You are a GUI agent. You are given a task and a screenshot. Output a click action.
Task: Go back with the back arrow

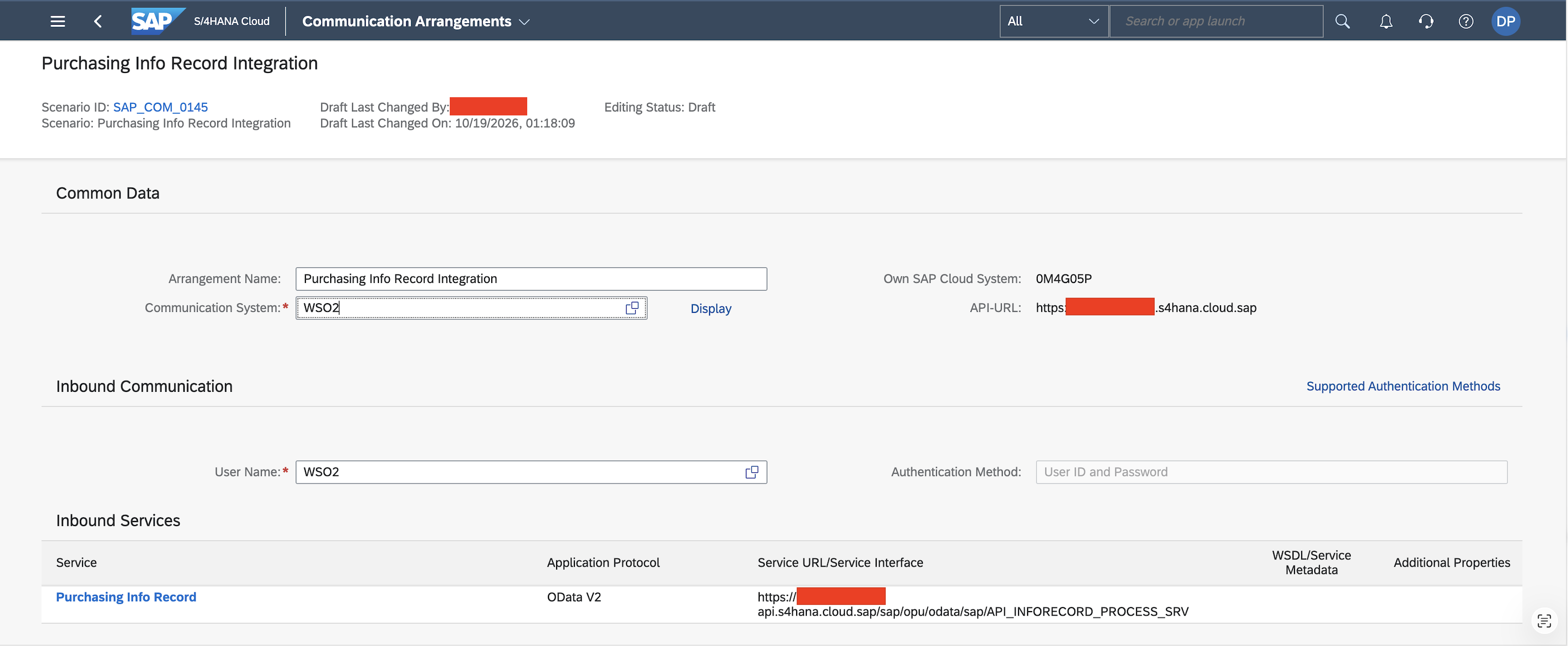click(x=98, y=21)
